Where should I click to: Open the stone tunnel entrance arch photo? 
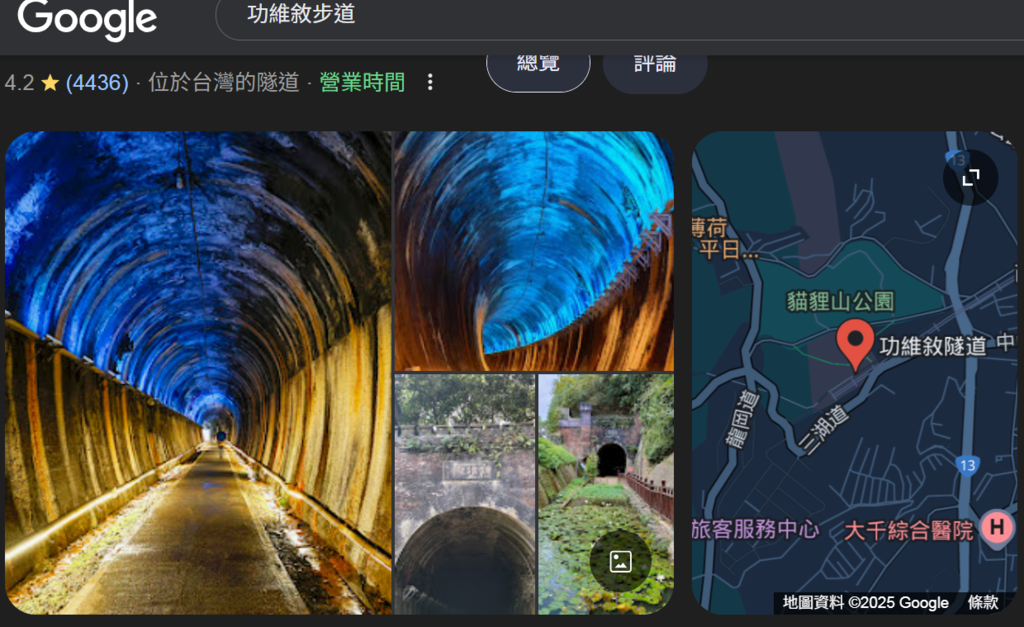coord(465,494)
